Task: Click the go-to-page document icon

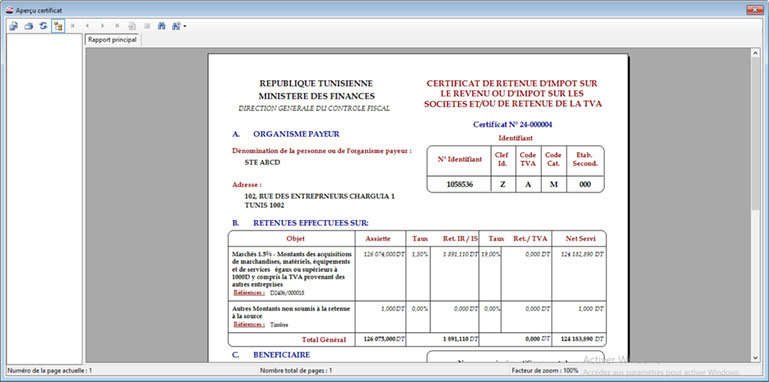Action: [132, 26]
